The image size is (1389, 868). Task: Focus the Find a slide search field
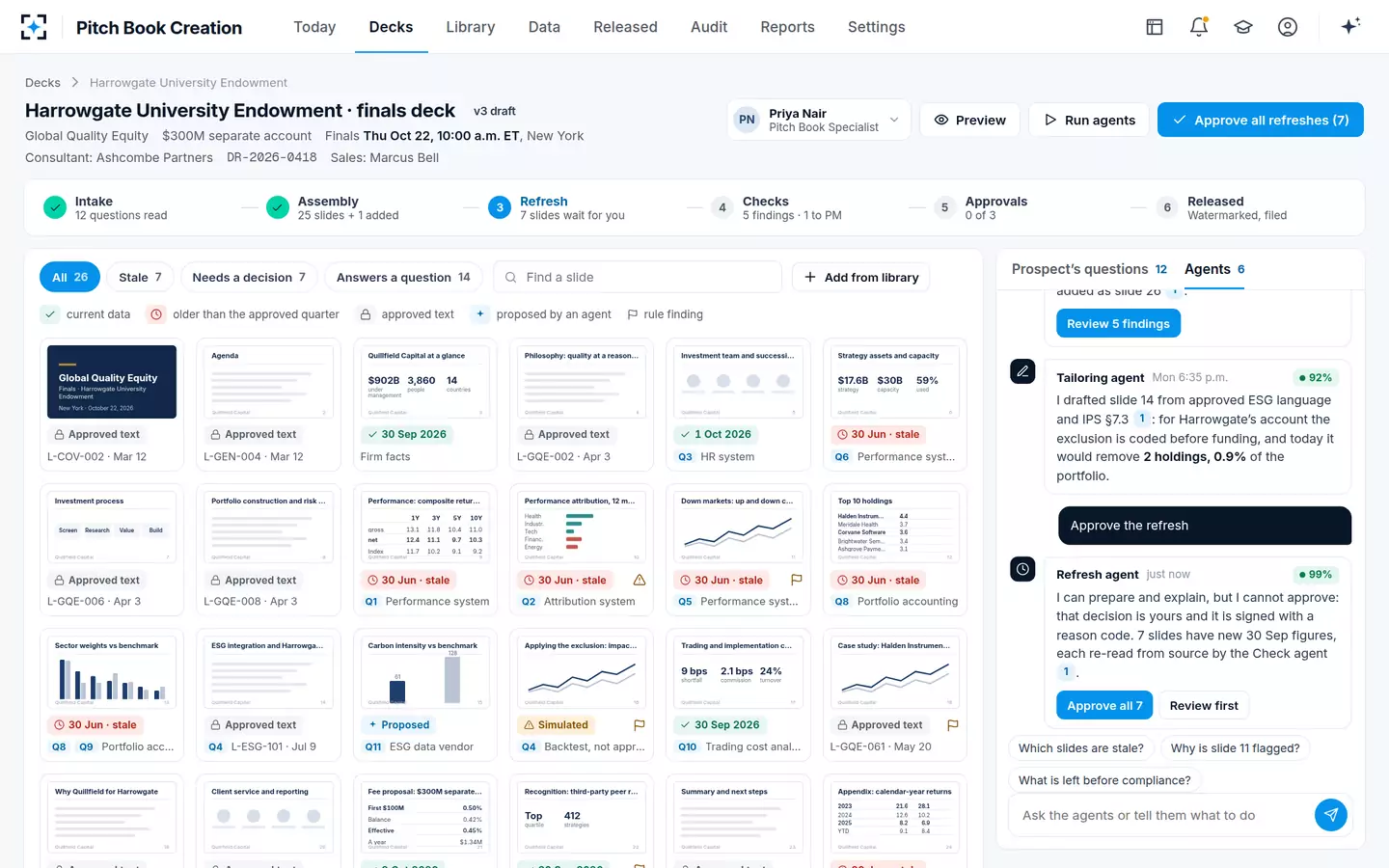pos(638,277)
